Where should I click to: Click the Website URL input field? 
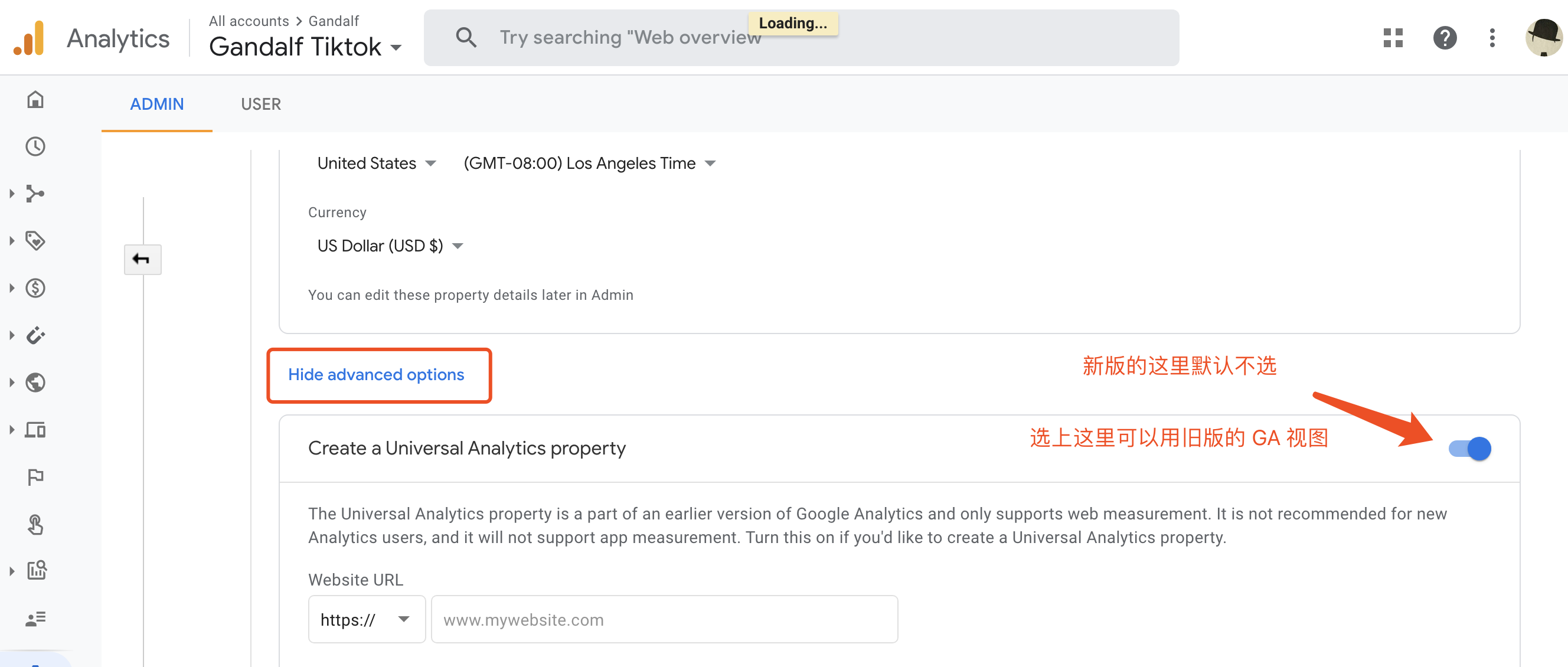pos(664,619)
